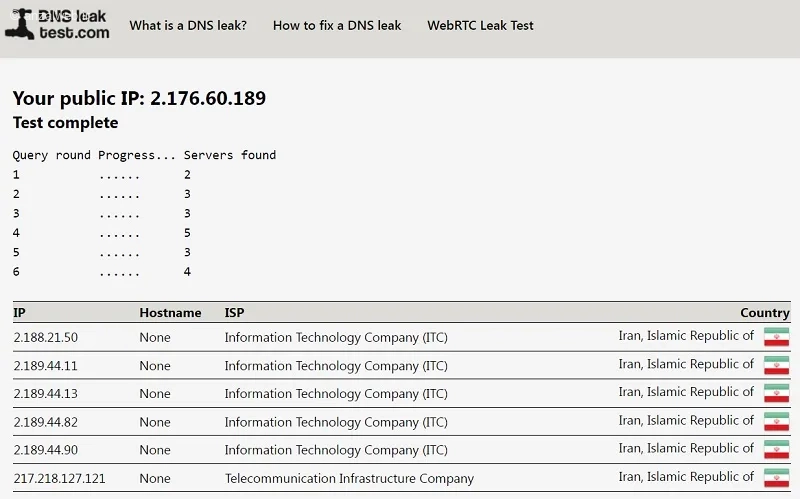Click the Iran flag in the 2.189.44.90 row
800x499 pixels.
(x=777, y=450)
